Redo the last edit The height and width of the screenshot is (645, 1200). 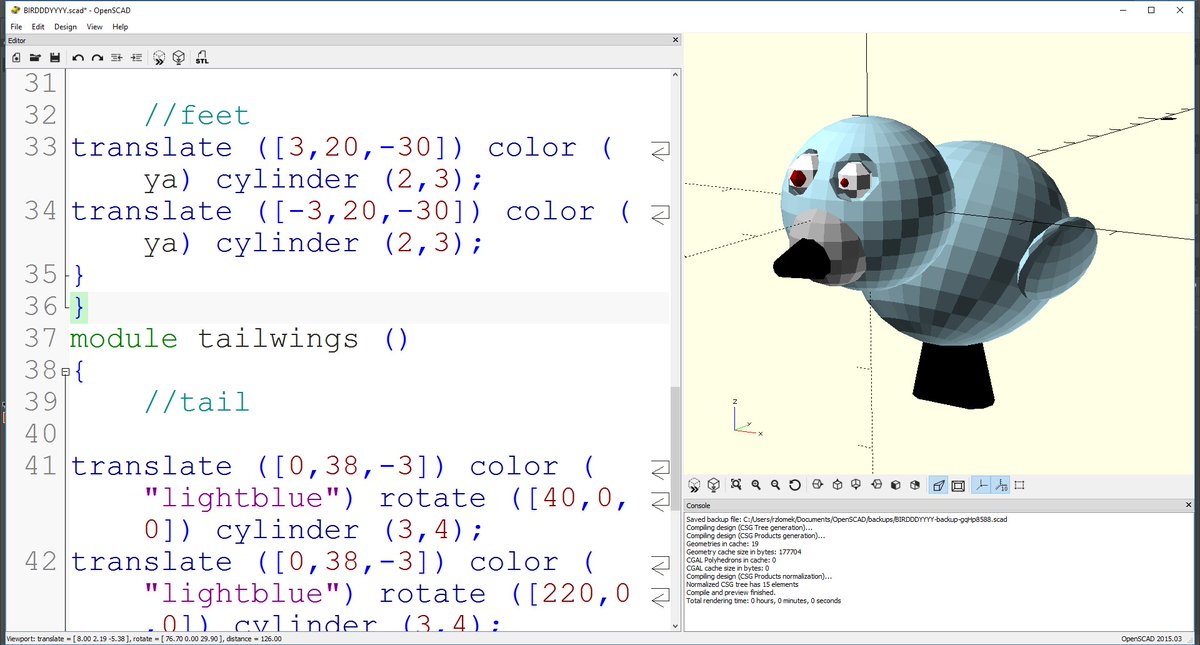pos(97,58)
